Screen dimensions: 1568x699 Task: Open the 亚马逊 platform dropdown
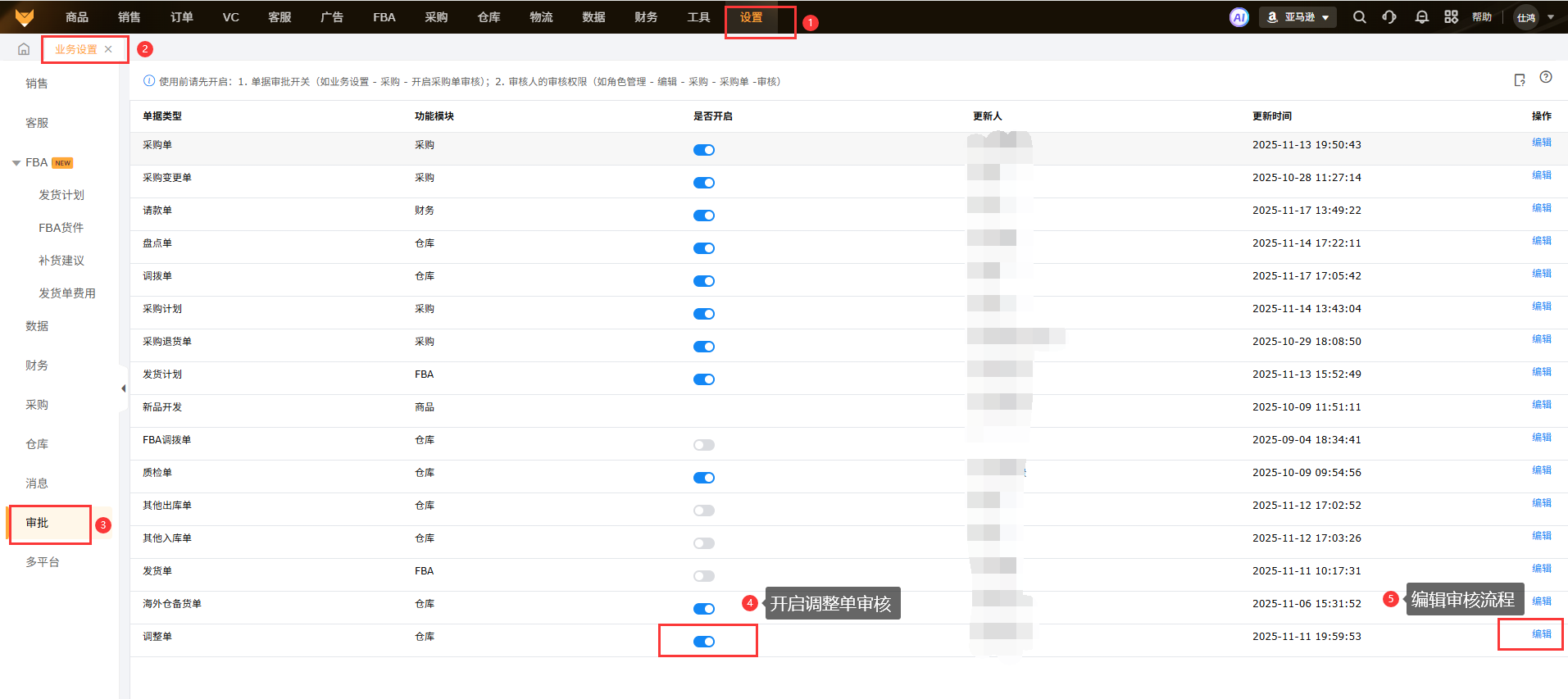coord(1298,17)
